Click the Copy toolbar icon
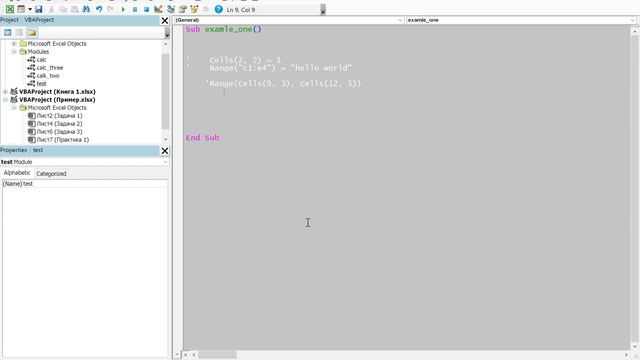Image resolution: width=640 pixels, height=360 pixels. pyautogui.click(x=63, y=9)
